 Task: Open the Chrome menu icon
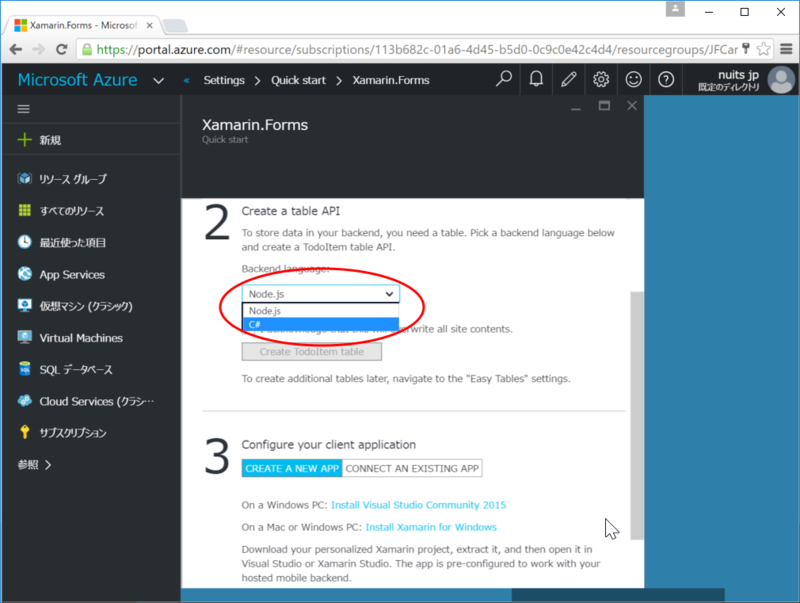(x=786, y=49)
